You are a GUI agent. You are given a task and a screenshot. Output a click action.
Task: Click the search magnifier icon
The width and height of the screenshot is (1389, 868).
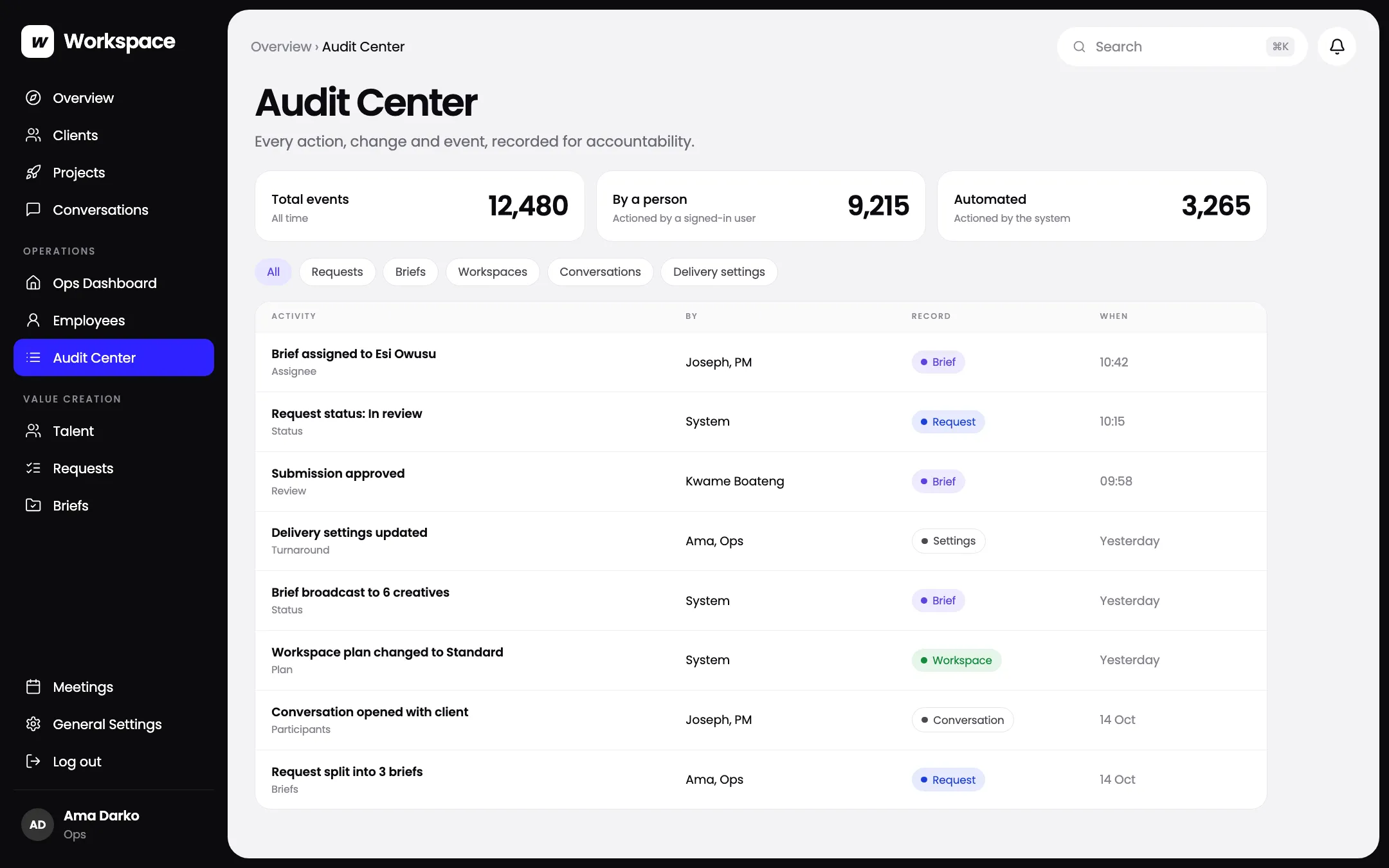click(x=1080, y=47)
